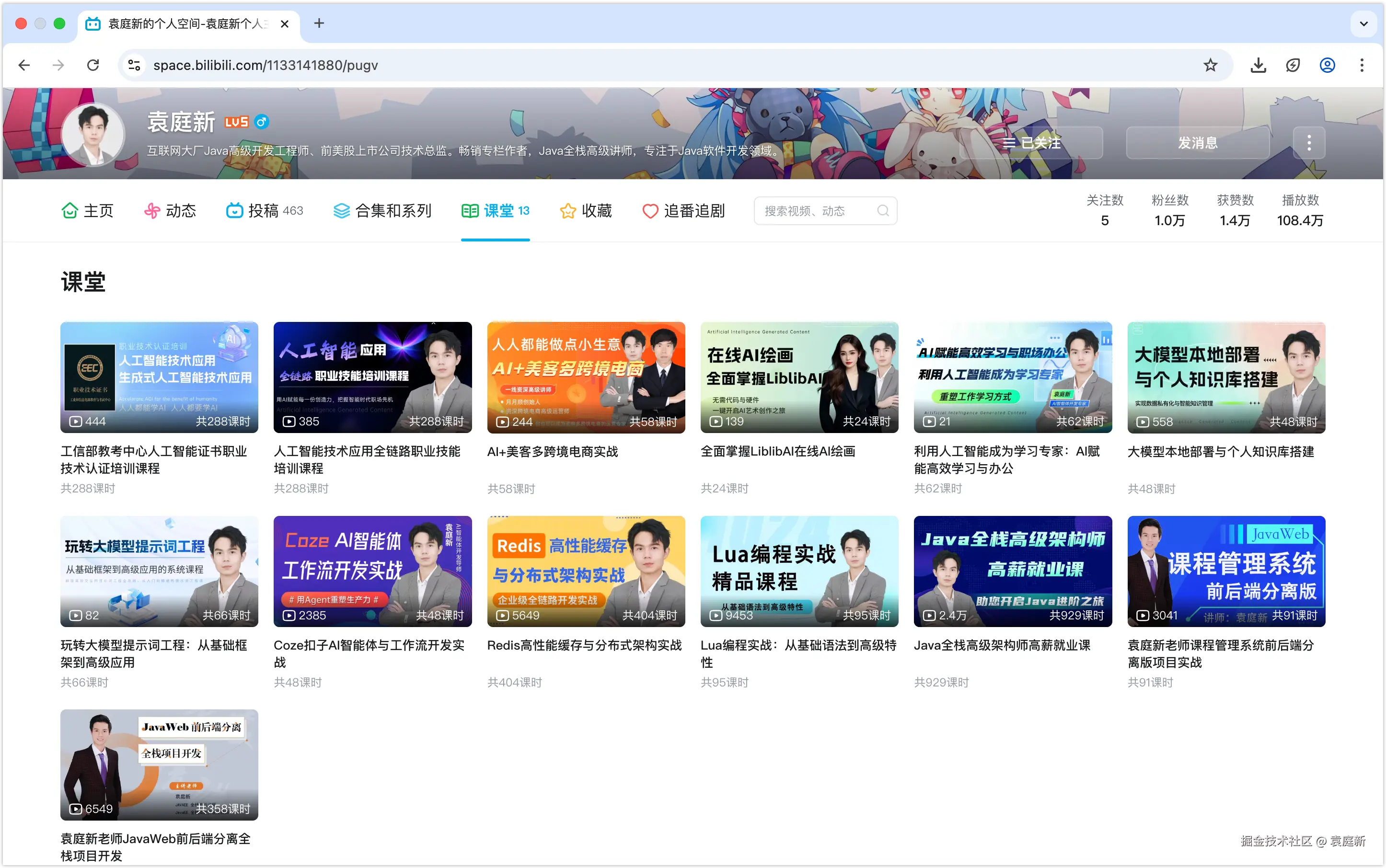This screenshot has height=868, width=1386.
Task: Open Chrome's three-dot menu
Action: point(1361,66)
